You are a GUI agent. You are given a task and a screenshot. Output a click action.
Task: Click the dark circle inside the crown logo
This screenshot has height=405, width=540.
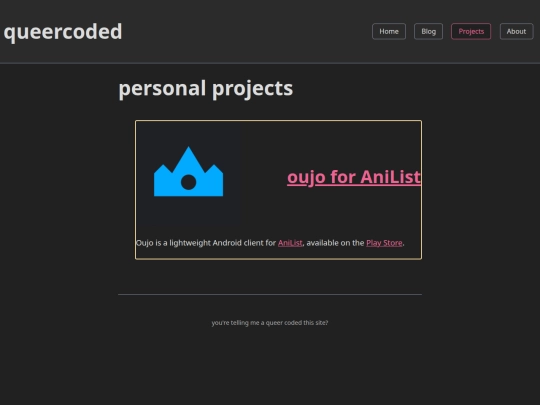[x=188, y=182]
